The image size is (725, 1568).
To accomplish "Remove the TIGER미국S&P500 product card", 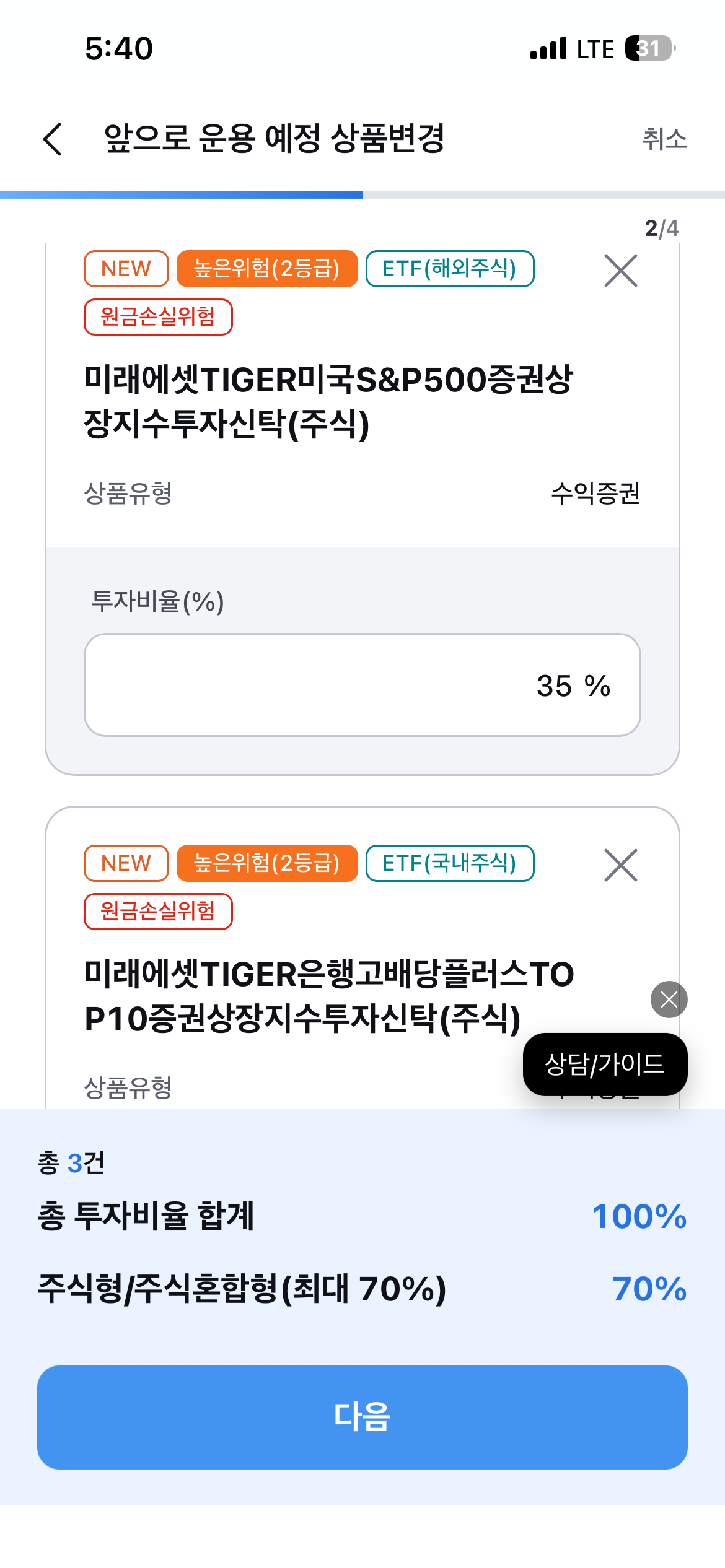I will (x=620, y=271).
